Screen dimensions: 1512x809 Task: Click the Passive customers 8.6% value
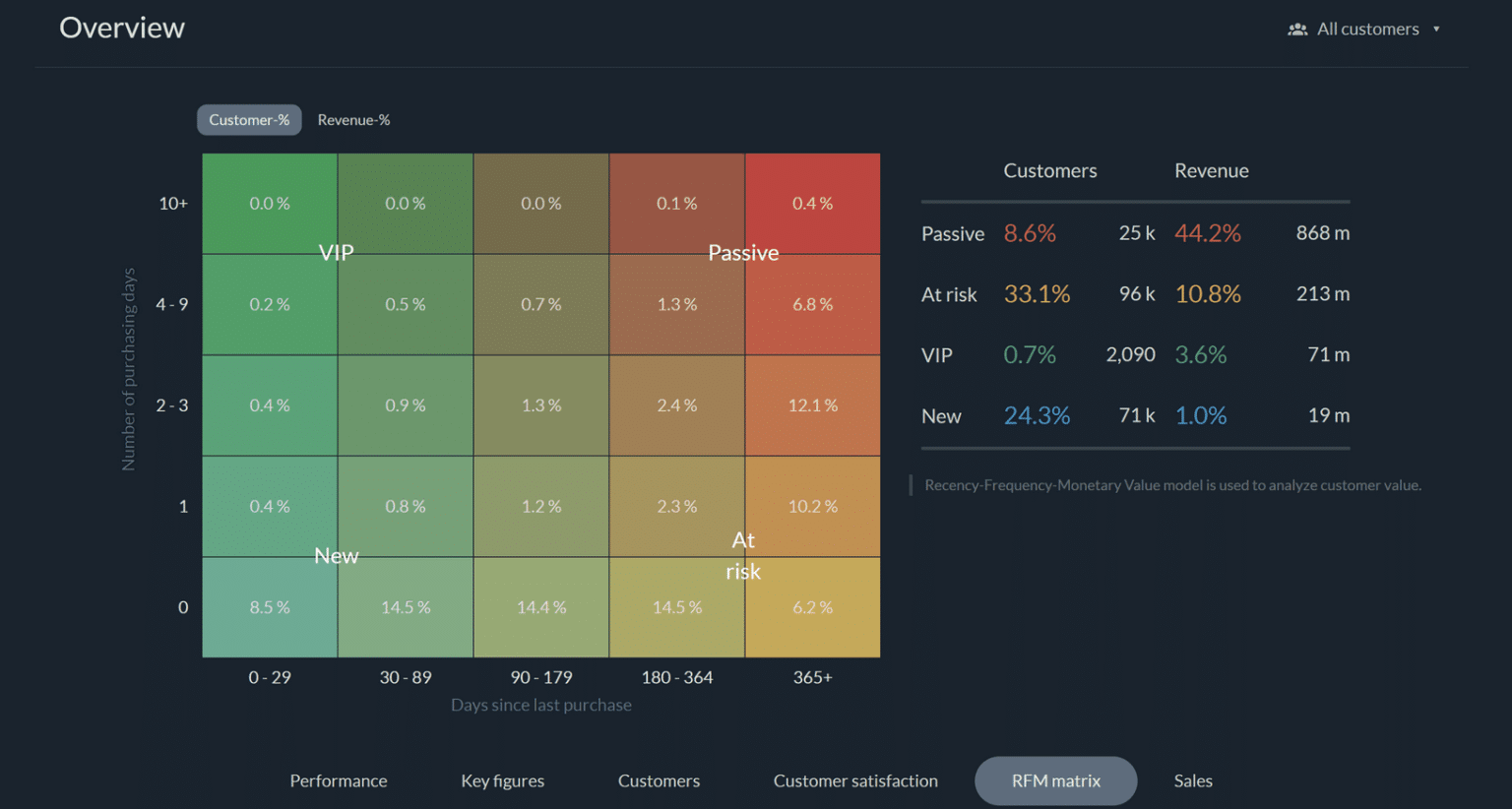coord(1030,233)
